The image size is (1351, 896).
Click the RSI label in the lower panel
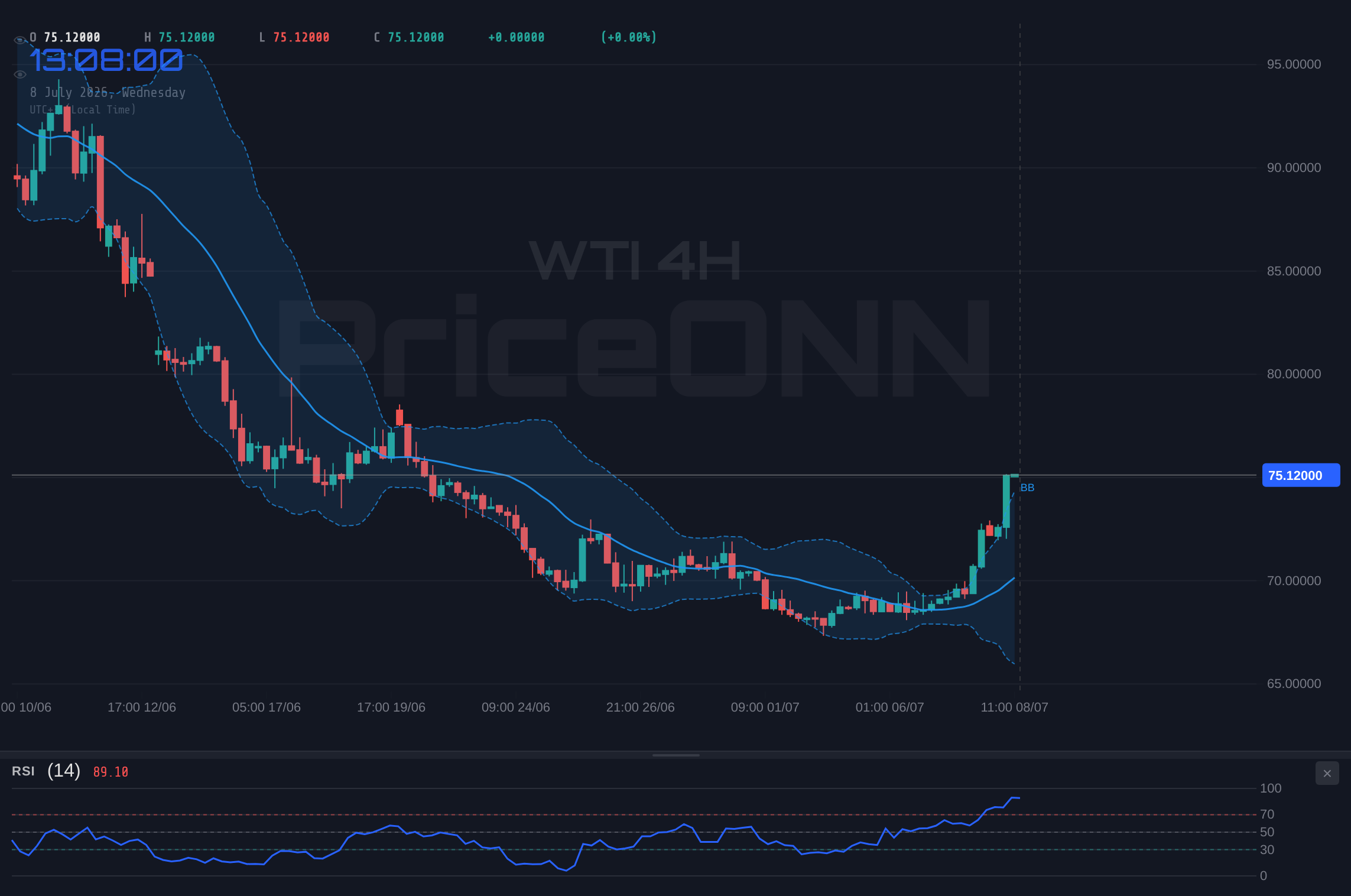pos(24,771)
